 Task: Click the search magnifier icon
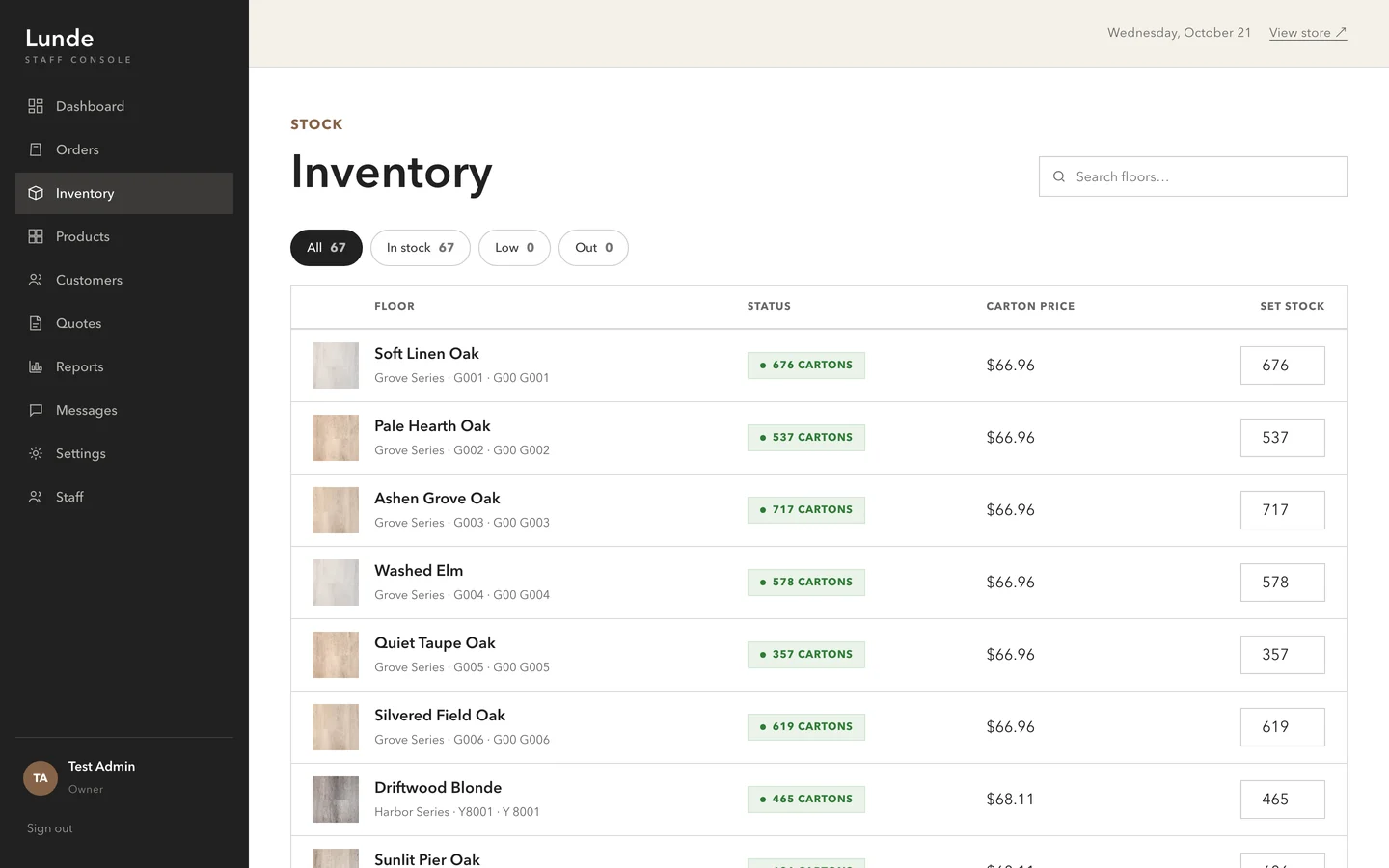click(1059, 176)
